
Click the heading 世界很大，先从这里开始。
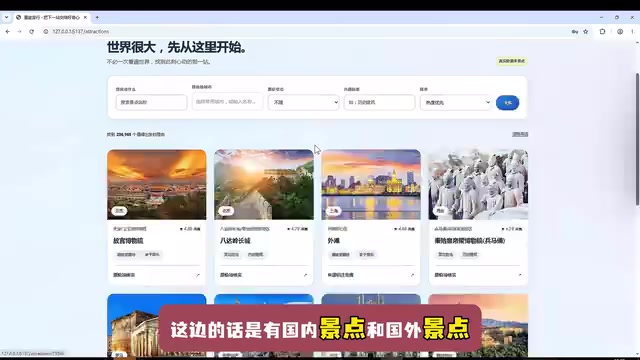177,47
